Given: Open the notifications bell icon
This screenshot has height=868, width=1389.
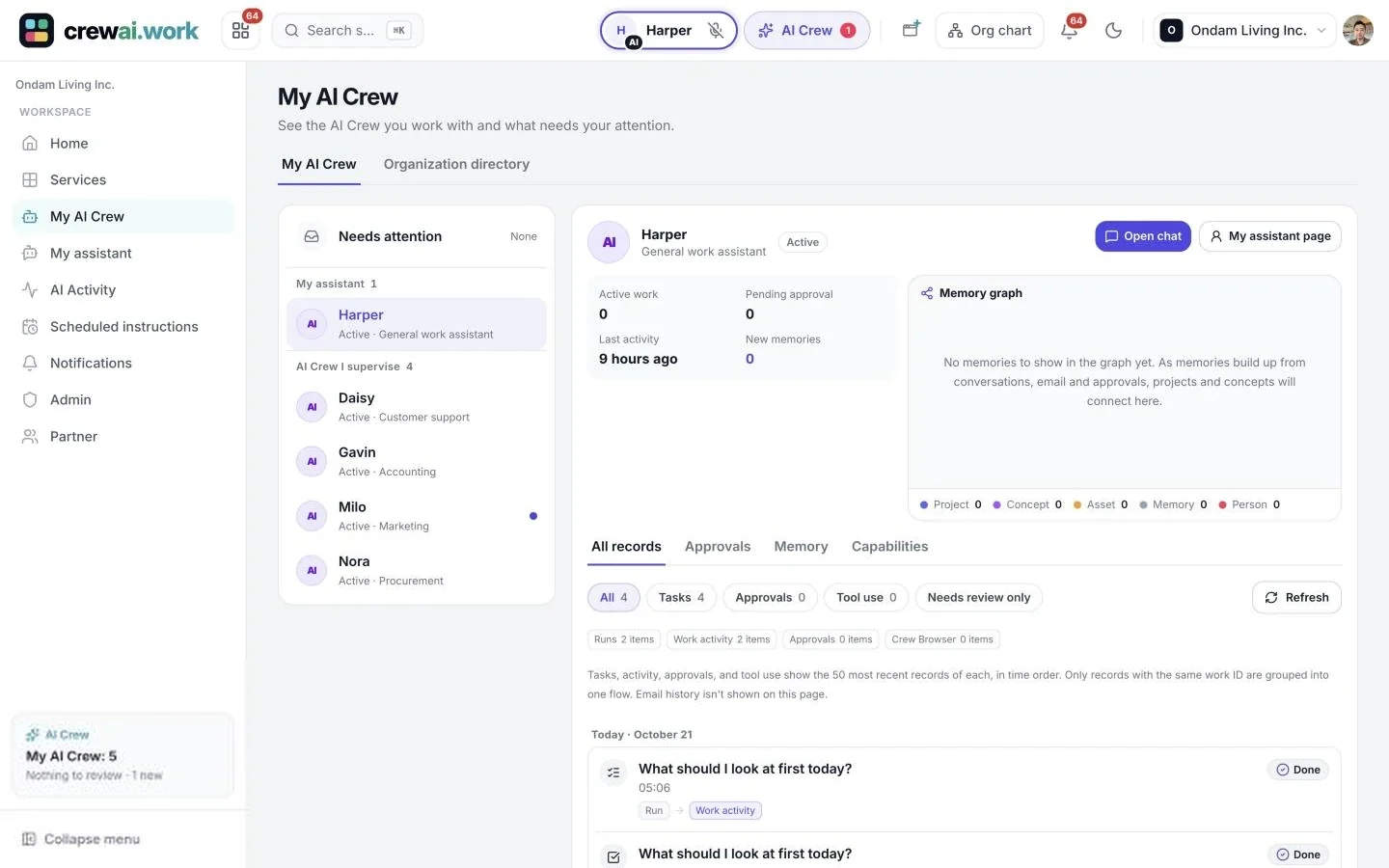Looking at the screenshot, I should (x=1069, y=31).
